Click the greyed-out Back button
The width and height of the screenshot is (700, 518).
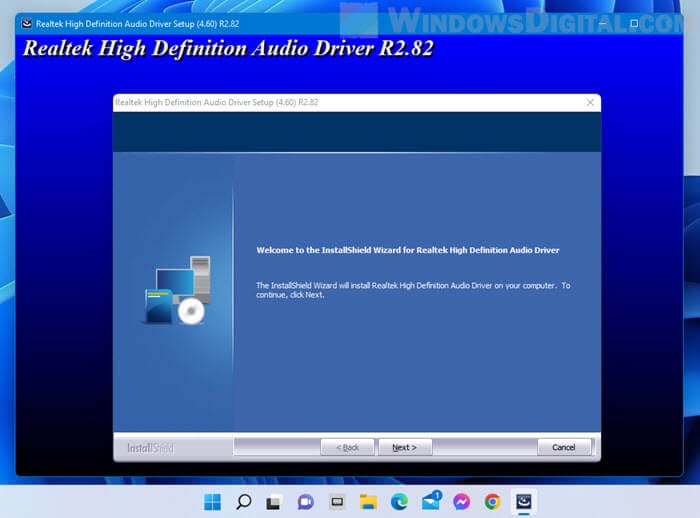pyautogui.click(x=347, y=447)
